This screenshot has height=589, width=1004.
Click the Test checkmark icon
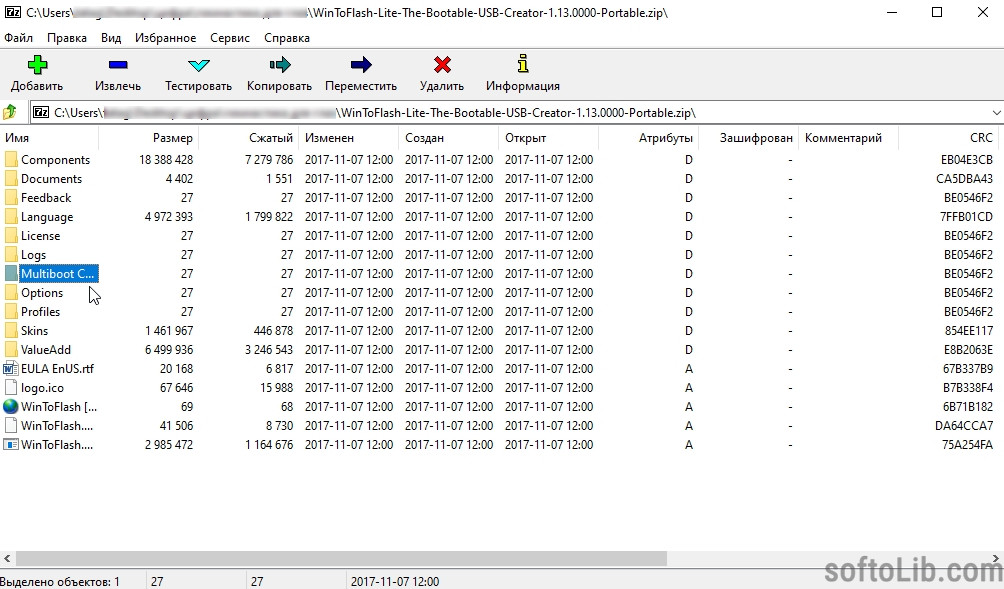[198, 65]
